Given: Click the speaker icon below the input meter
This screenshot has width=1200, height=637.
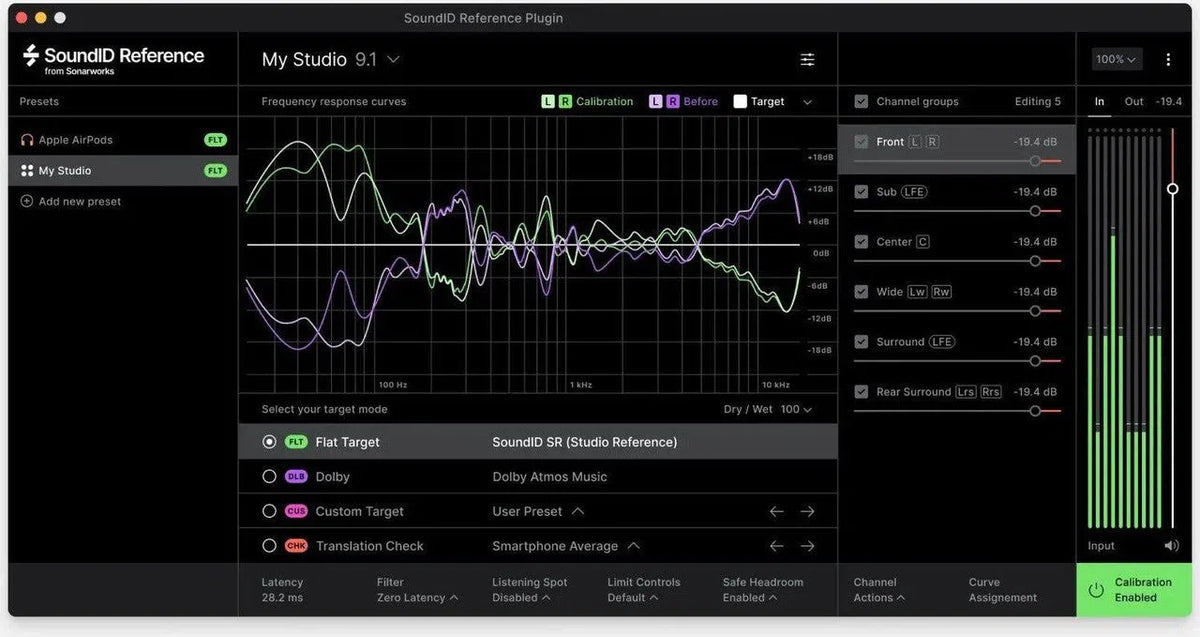Looking at the screenshot, I should pyautogui.click(x=1170, y=545).
